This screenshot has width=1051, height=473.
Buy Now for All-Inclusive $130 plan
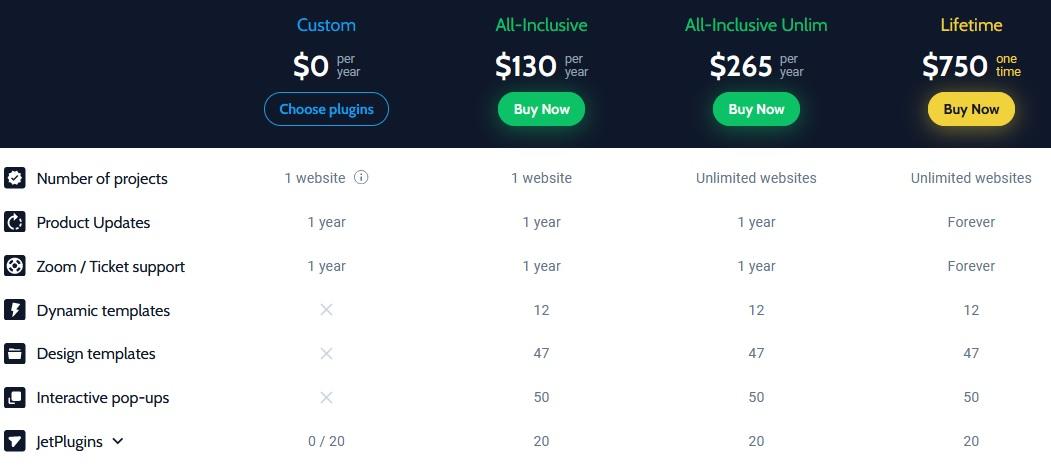pos(541,109)
